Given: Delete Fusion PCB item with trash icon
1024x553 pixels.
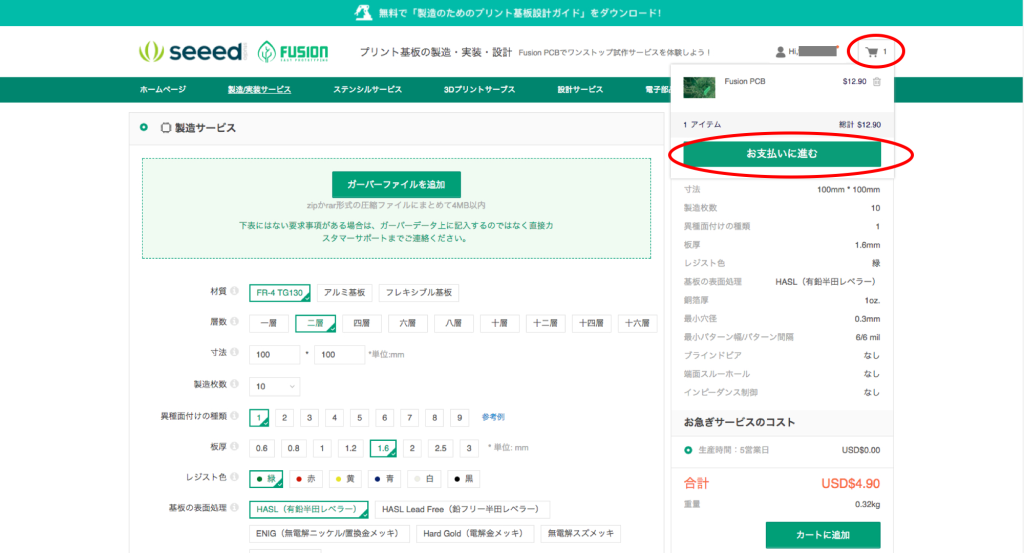Looking at the screenshot, I should pos(876,81).
